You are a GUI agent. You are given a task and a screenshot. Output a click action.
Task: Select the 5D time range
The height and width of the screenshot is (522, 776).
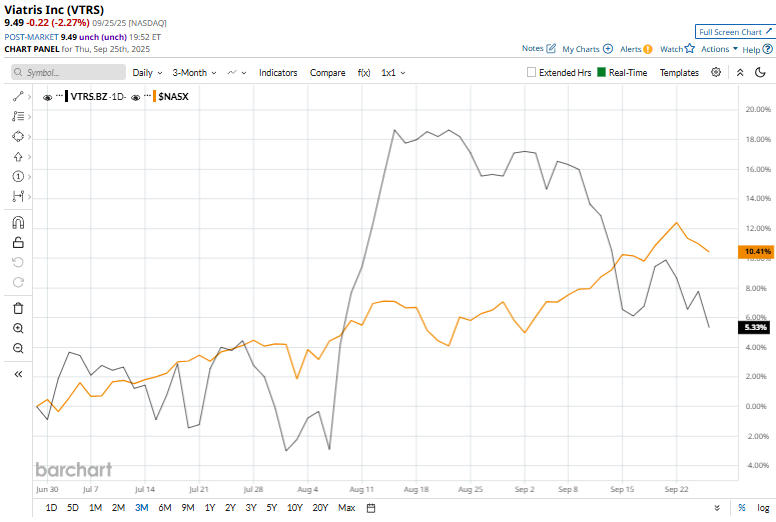pyautogui.click(x=73, y=508)
